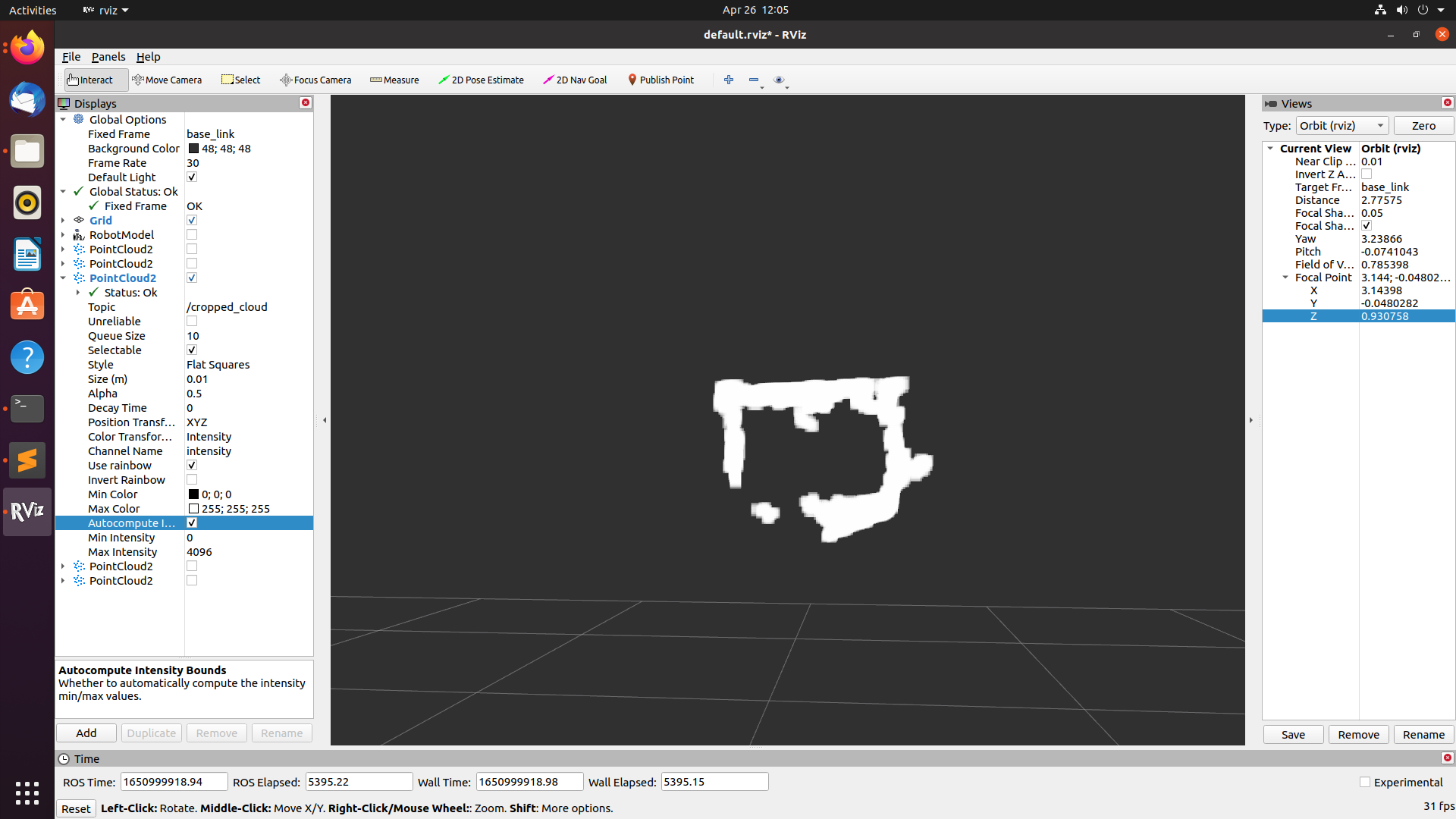Toggle the Selectable checkbox
1456x819 pixels.
pos(192,350)
